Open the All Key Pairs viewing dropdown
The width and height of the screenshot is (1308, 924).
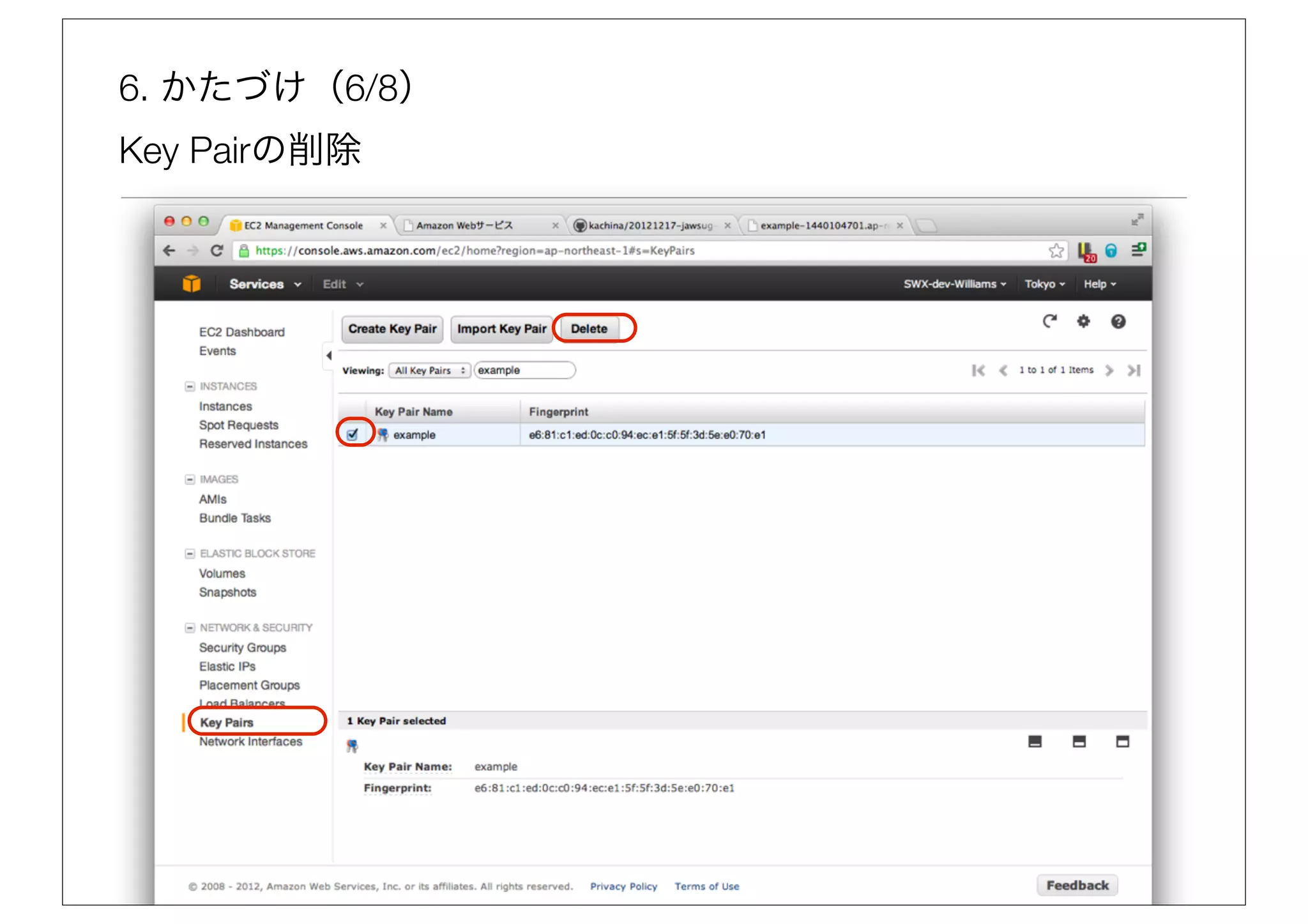coord(430,370)
